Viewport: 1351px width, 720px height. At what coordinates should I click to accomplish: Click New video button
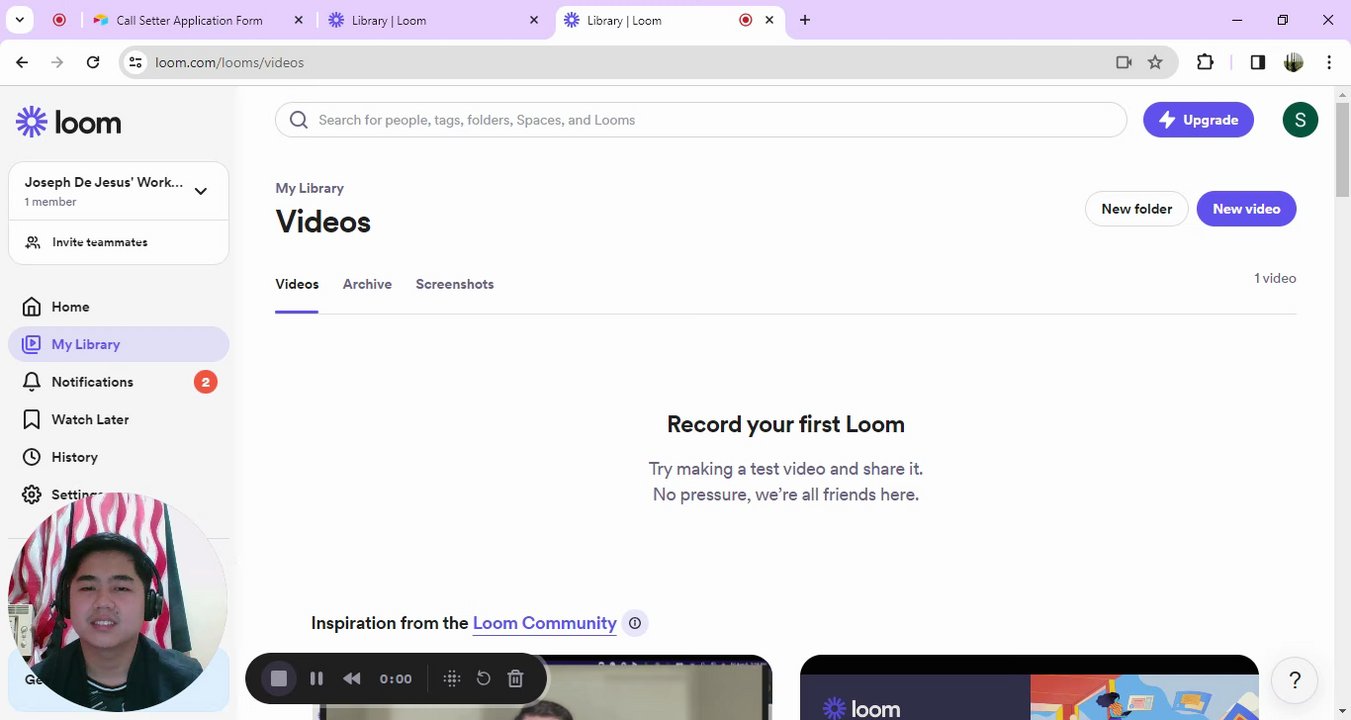pyautogui.click(x=1246, y=209)
